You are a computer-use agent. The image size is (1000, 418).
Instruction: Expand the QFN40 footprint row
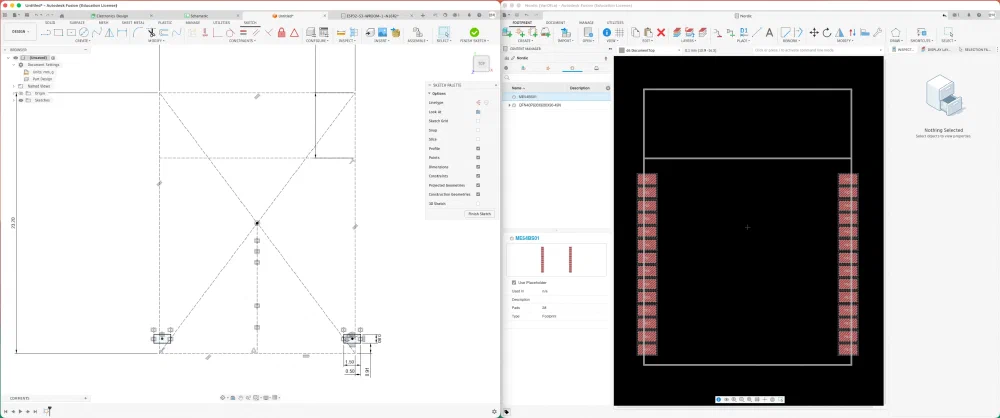[x=509, y=105]
